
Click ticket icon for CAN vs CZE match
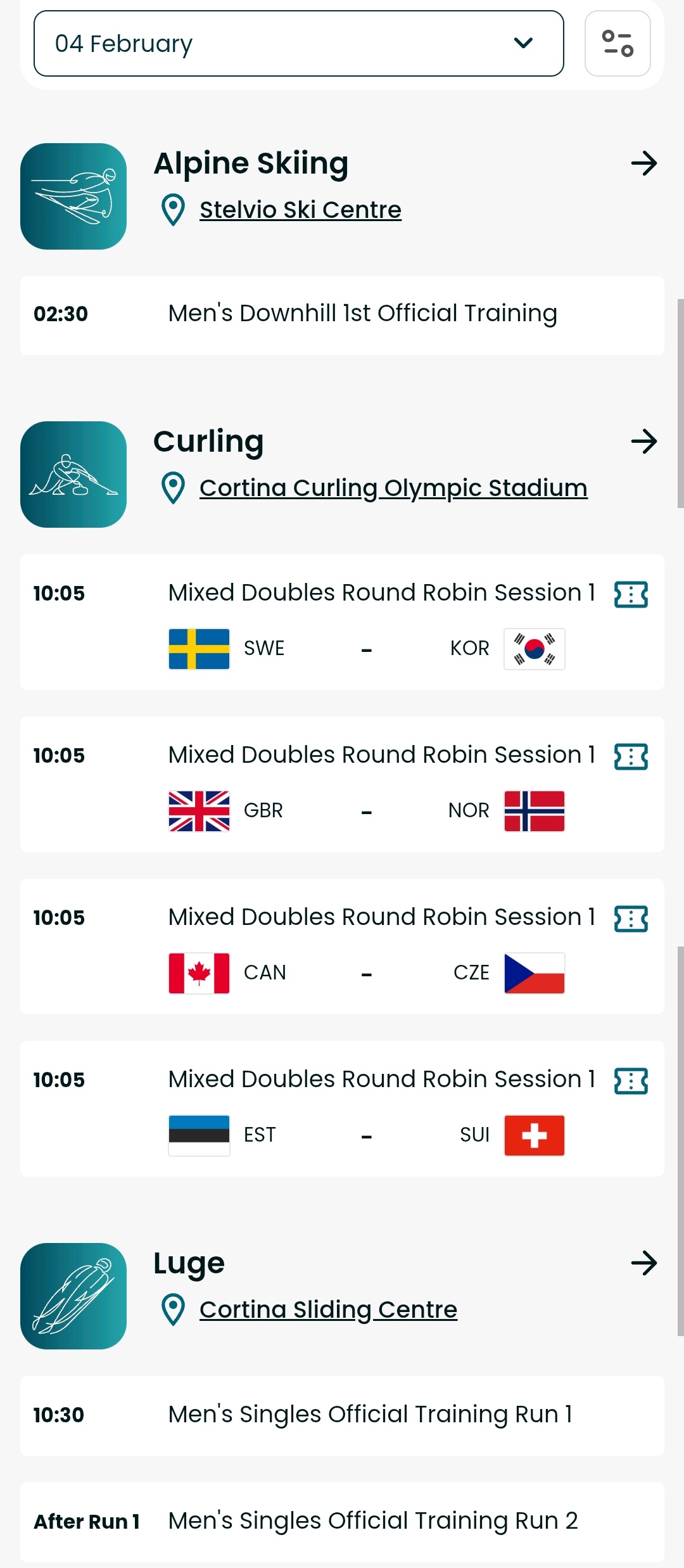(631, 919)
